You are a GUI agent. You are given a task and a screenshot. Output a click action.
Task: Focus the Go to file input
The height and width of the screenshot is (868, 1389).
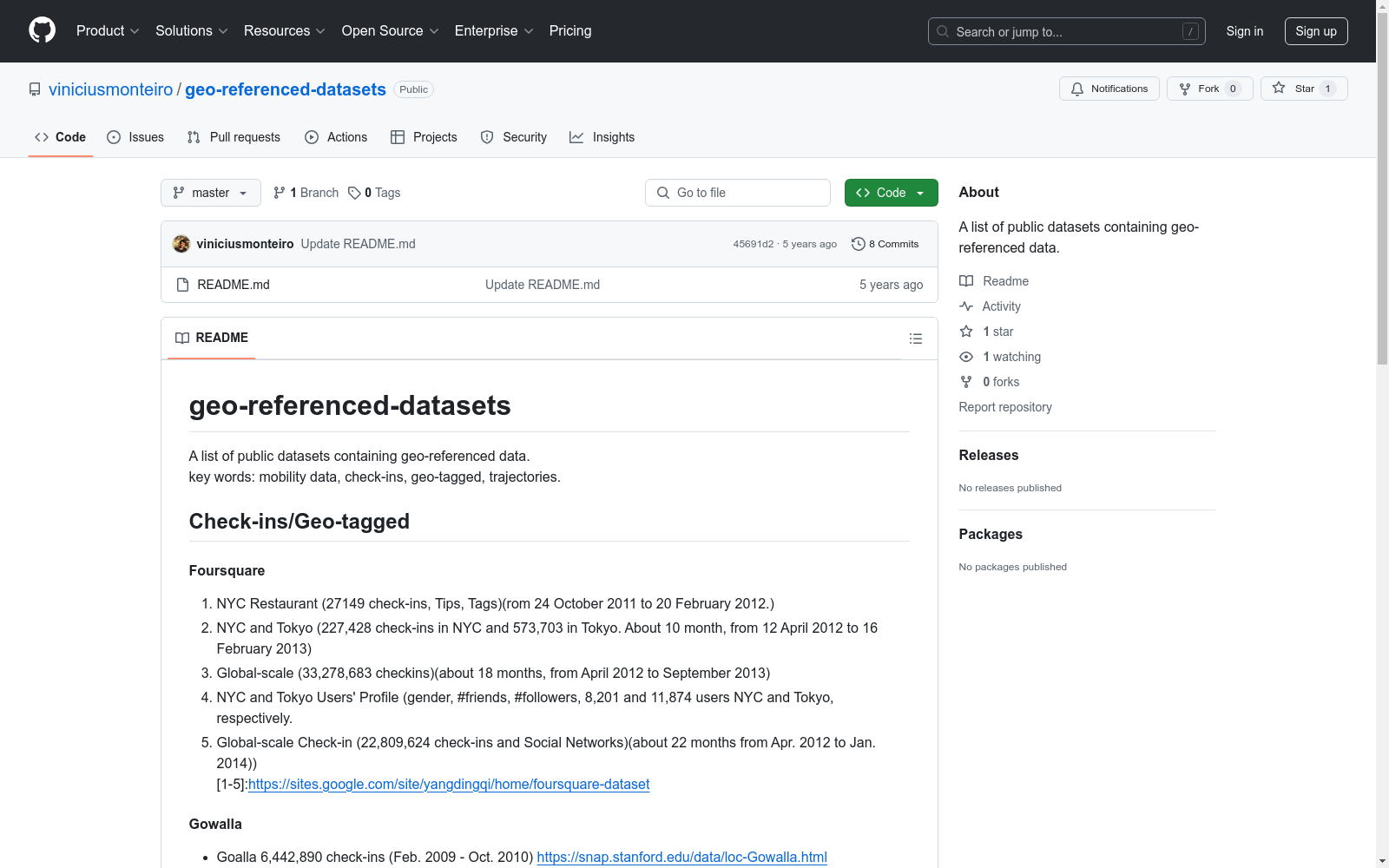click(738, 193)
